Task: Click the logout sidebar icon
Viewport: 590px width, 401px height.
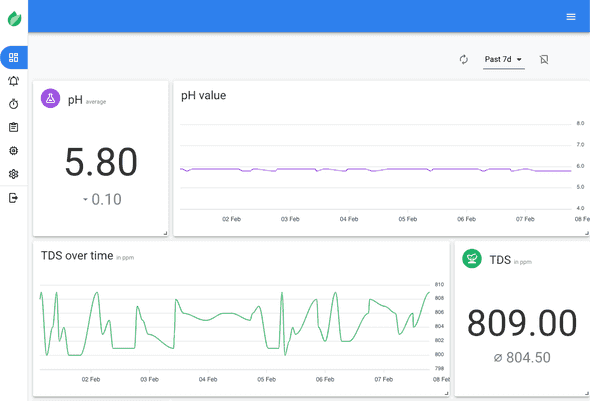Action: pos(14,198)
